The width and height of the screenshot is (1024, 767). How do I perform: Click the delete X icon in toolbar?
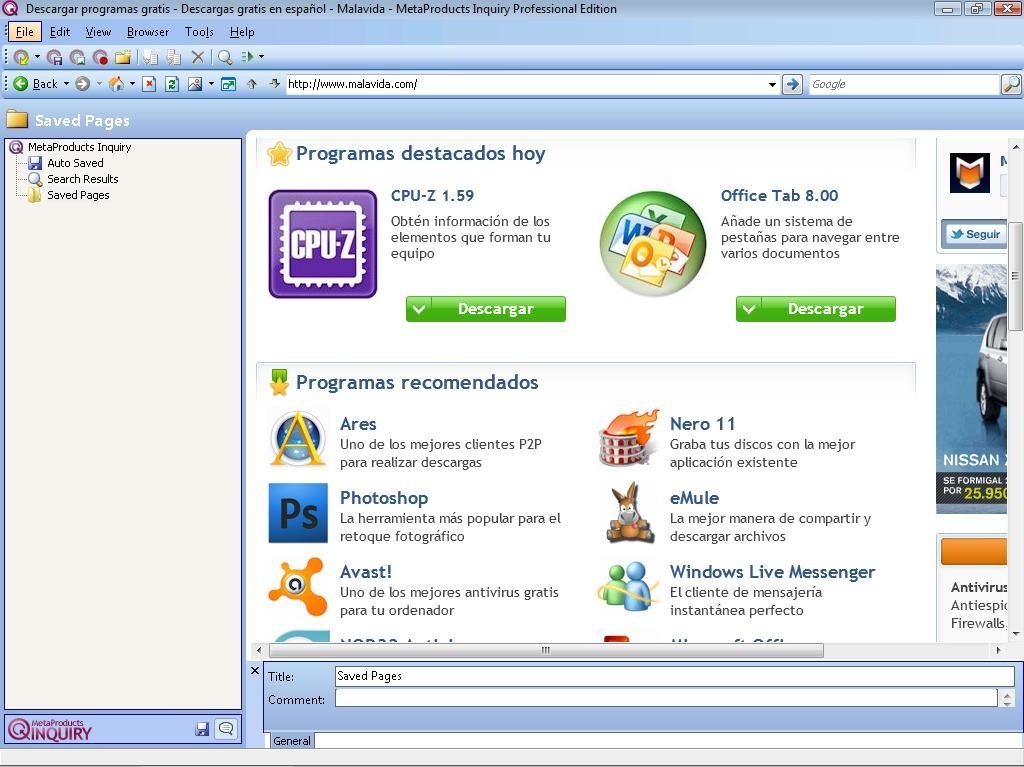[198, 57]
